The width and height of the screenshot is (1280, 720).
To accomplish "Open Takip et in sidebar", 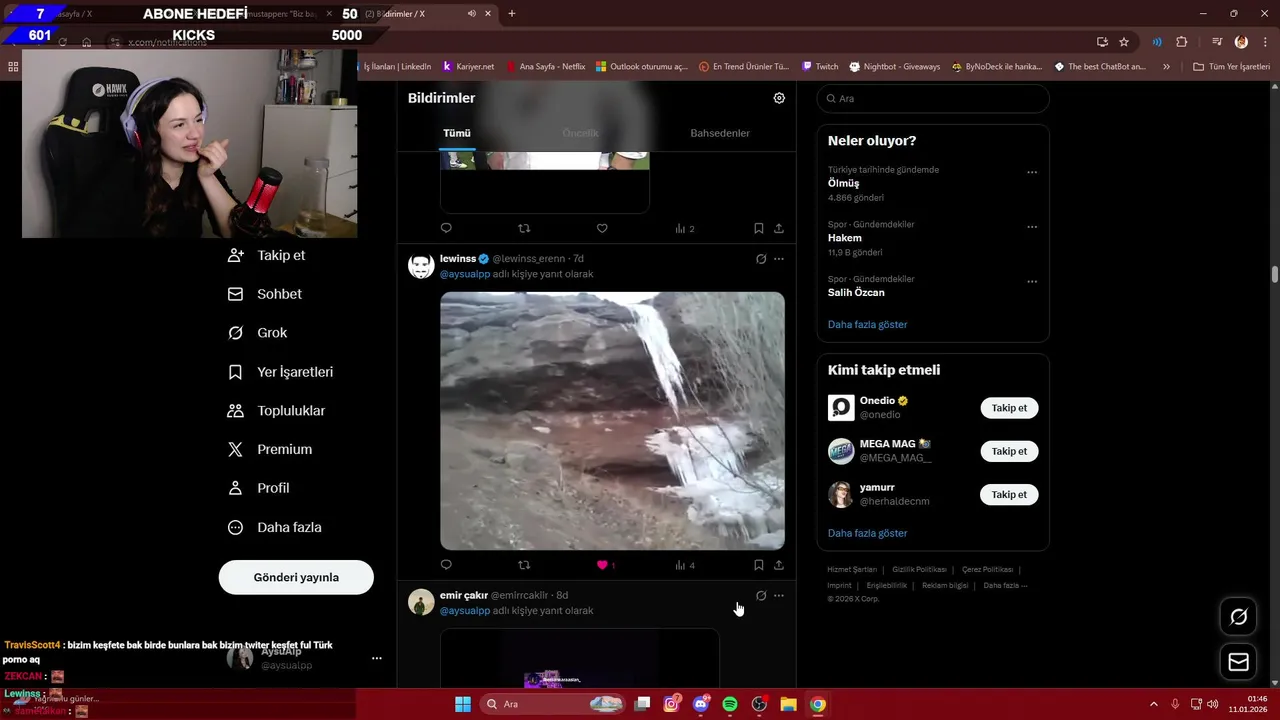I will [x=267, y=255].
